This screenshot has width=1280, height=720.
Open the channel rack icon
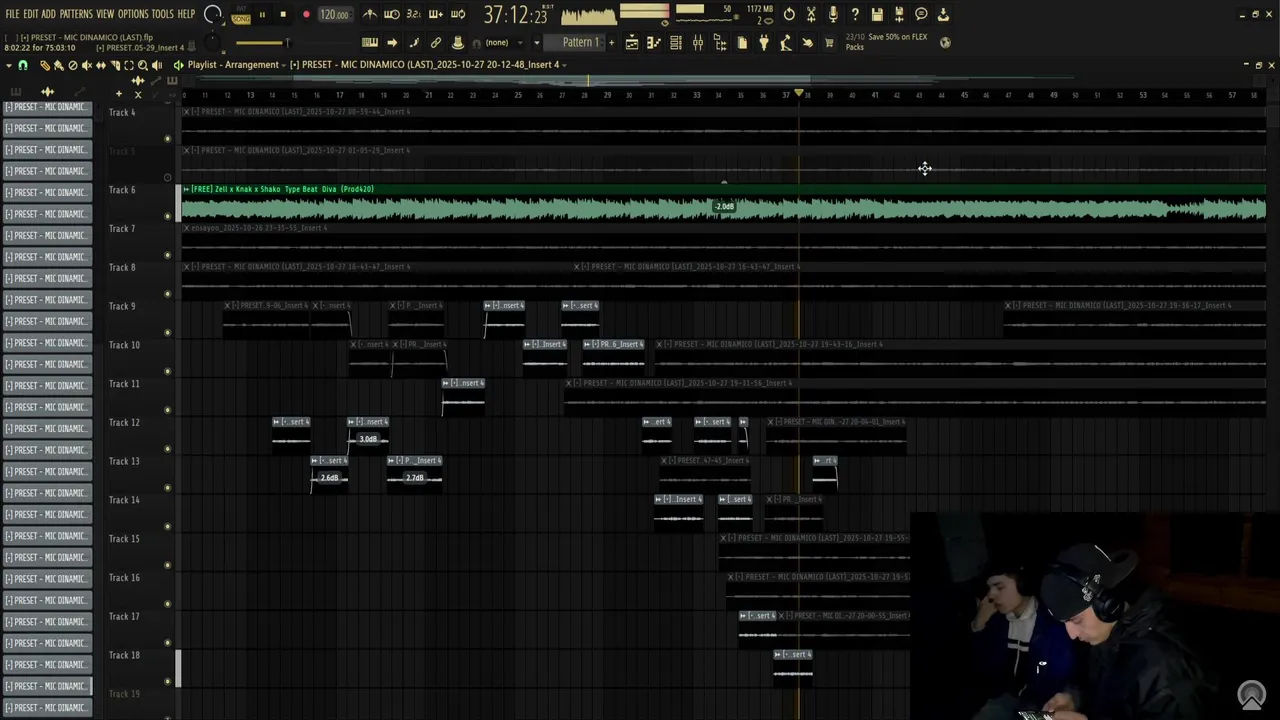pos(676,43)
